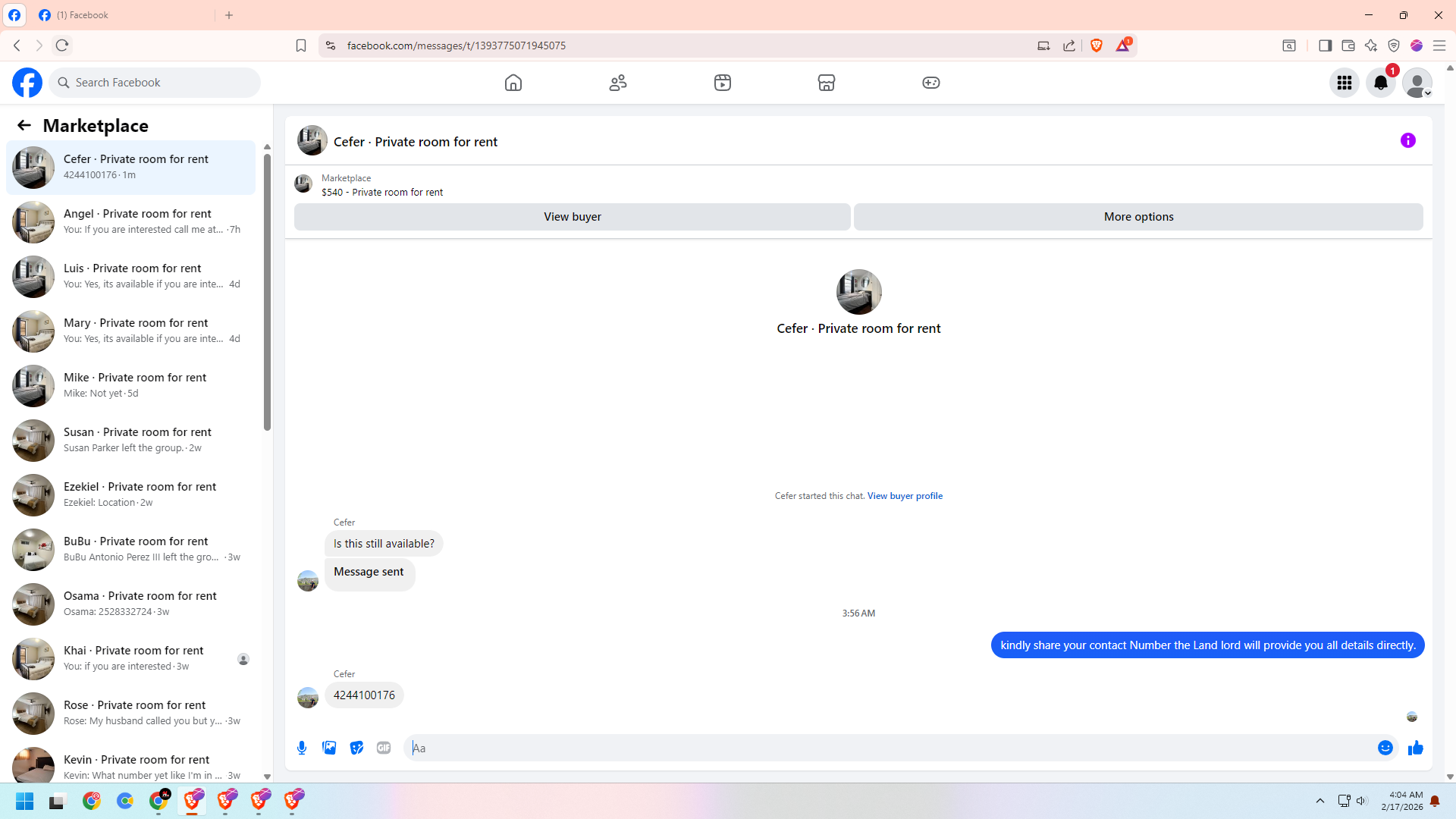Focus the message text field

click(887, 748)
